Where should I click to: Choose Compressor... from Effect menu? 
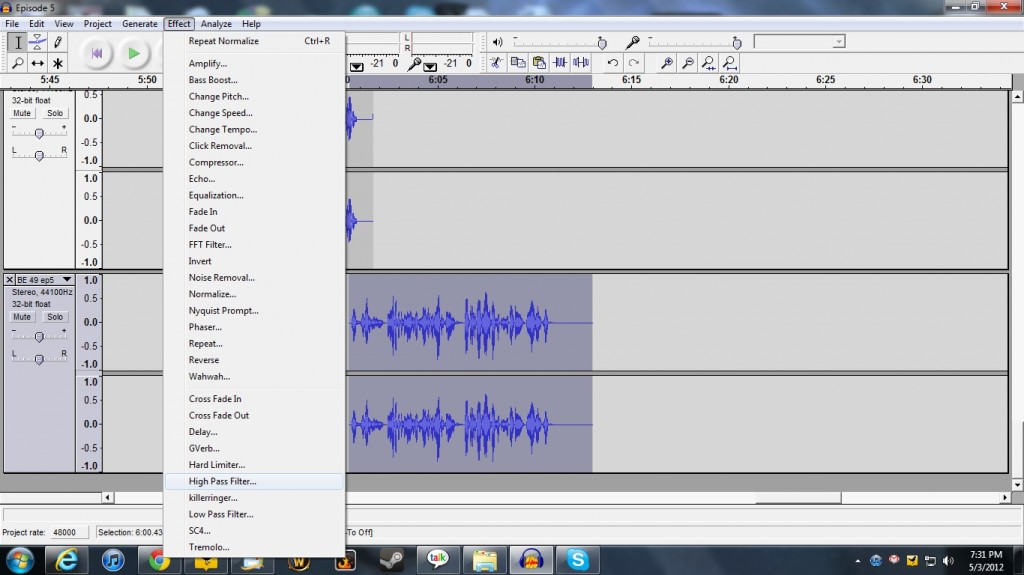(x=254, y=162)
